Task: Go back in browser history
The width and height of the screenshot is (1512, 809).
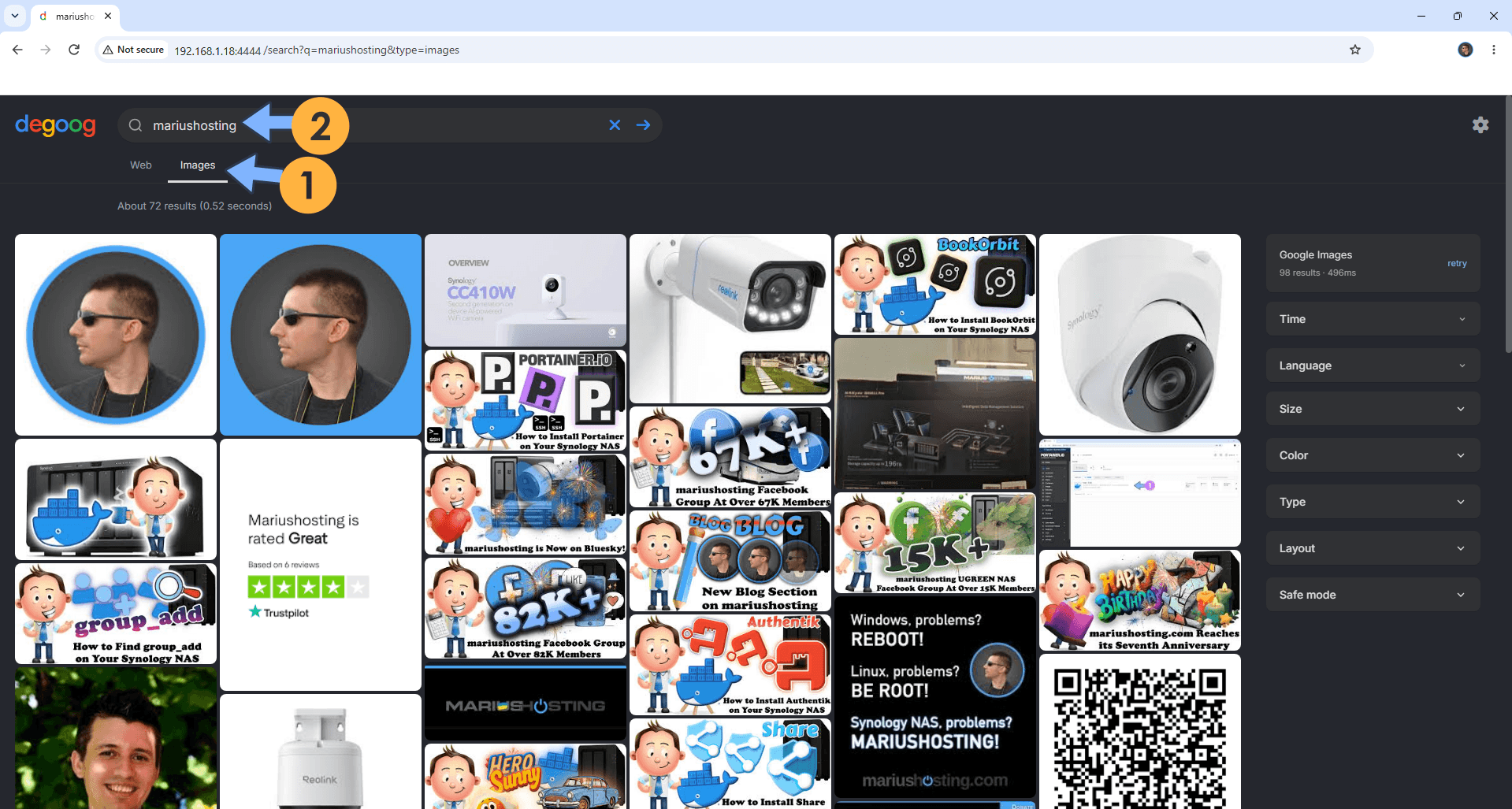Action: tap(17, 50)
